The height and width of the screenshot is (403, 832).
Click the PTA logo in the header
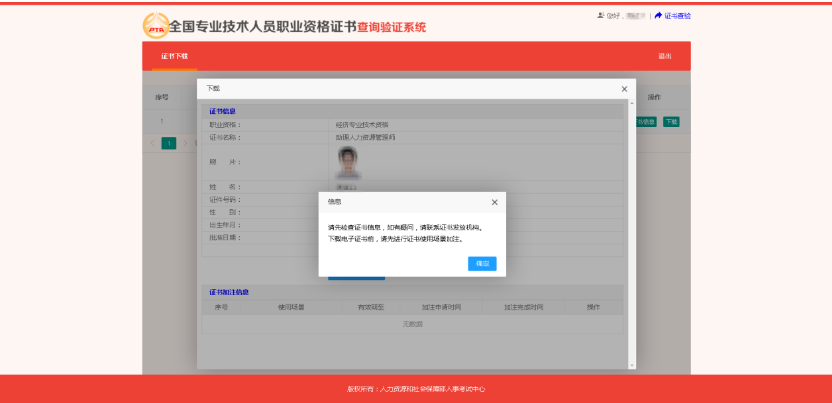coord(156,26)
